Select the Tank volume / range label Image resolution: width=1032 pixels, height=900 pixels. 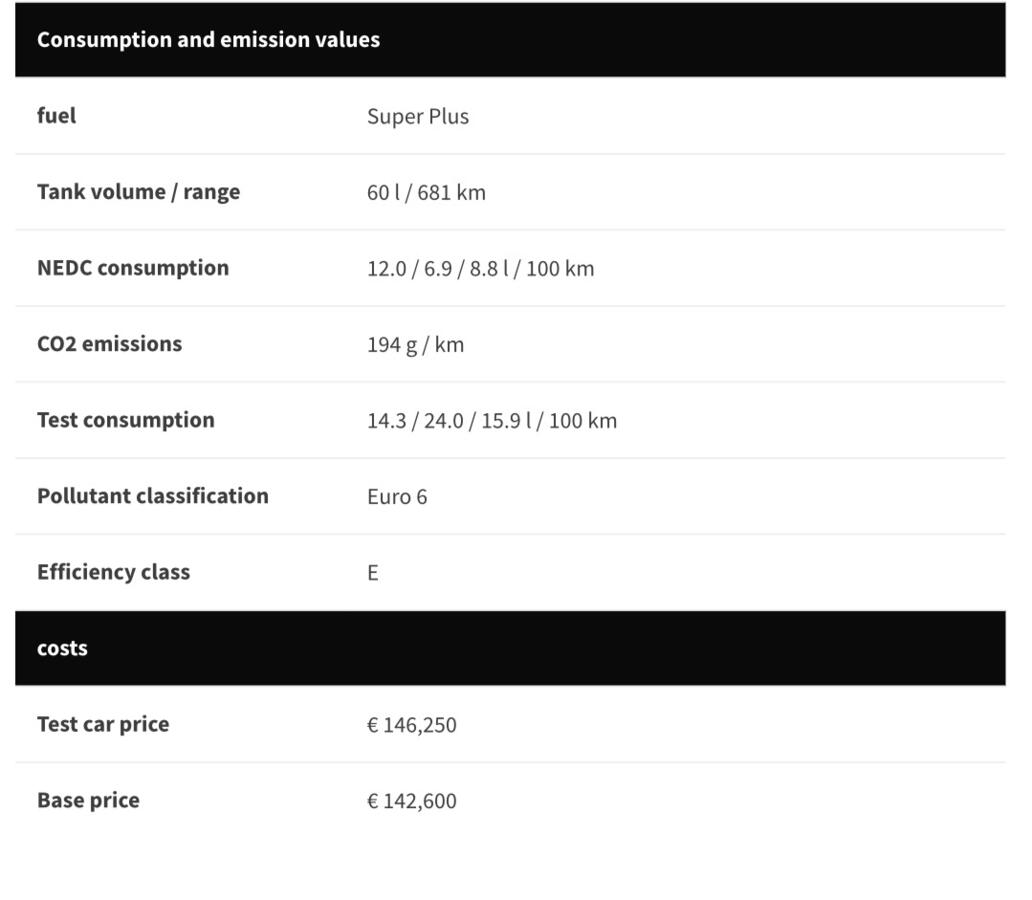click(138, 192)
